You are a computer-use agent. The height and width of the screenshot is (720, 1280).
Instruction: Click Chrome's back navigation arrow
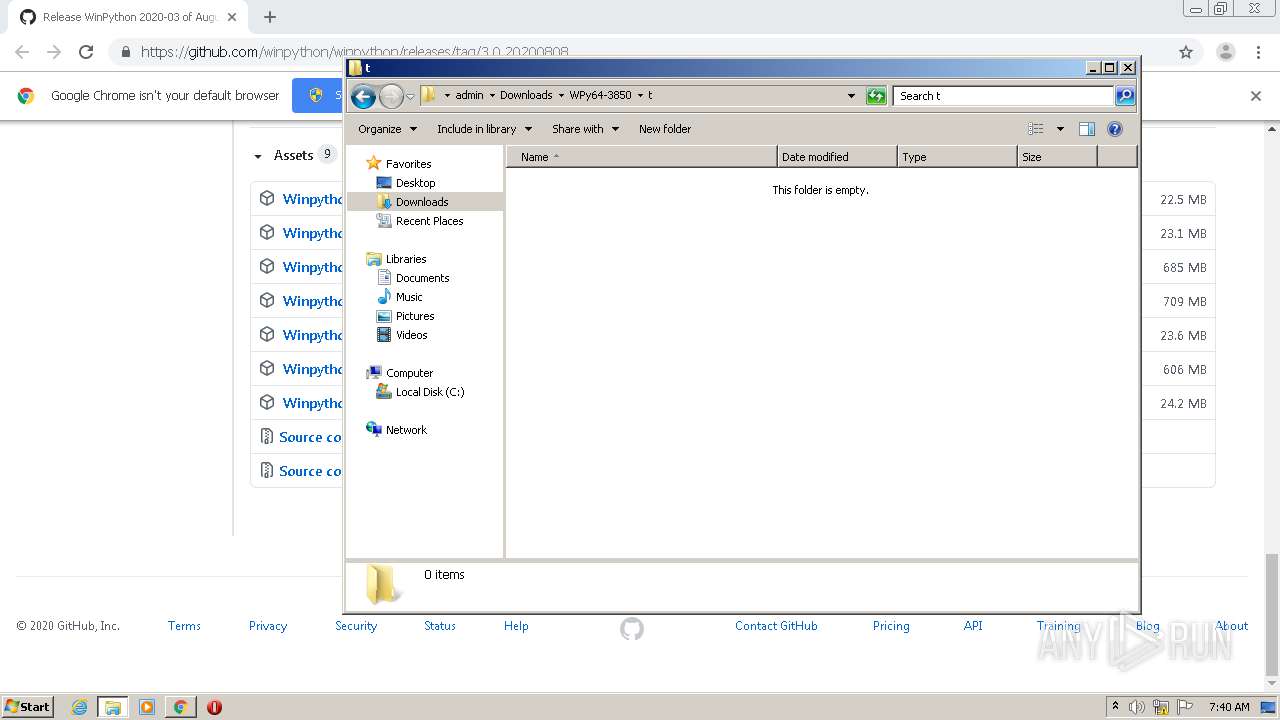click(x=22, y=52)
